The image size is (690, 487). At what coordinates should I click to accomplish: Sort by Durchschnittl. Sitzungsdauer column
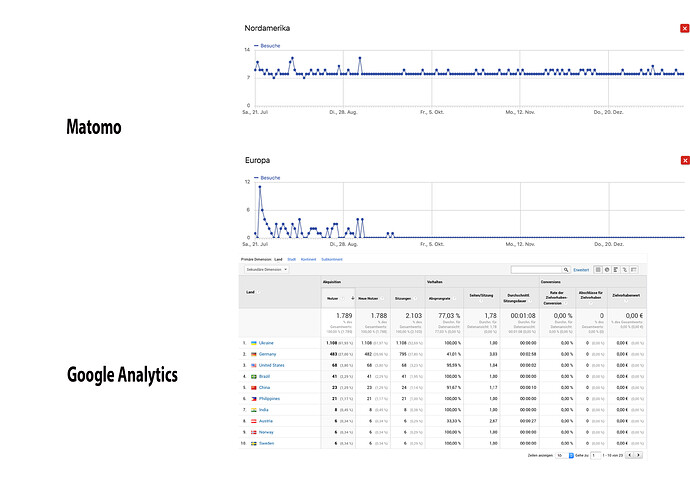pyautogui.click(x=518, y=298)
